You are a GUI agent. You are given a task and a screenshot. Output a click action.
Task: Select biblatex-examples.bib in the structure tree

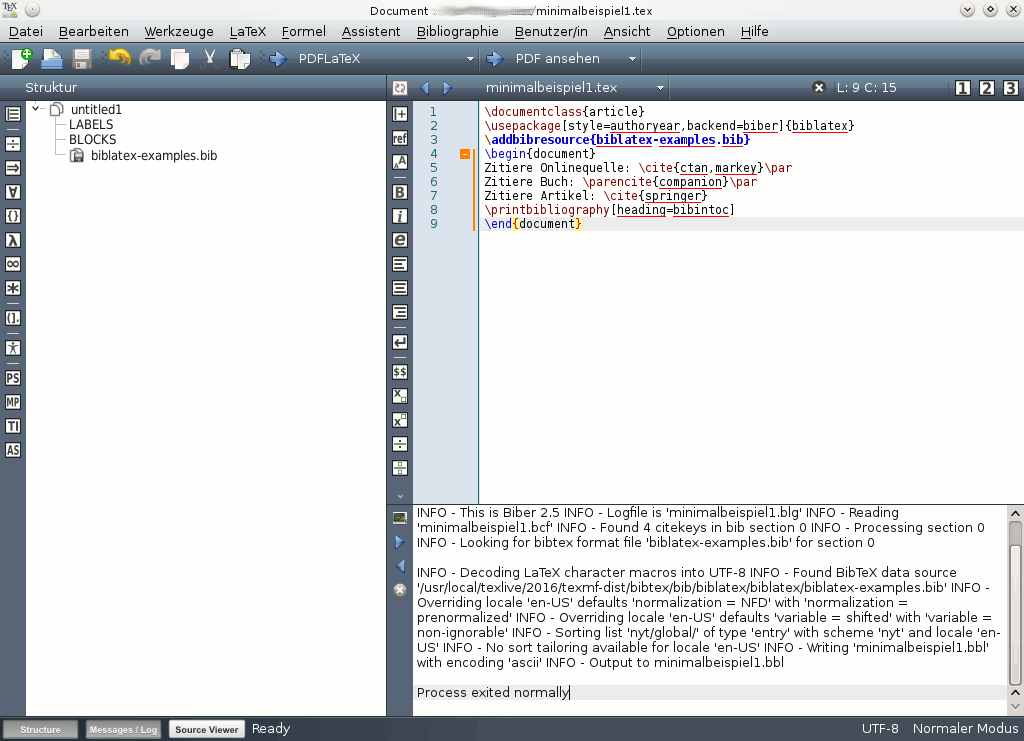[x=153, y=155]
